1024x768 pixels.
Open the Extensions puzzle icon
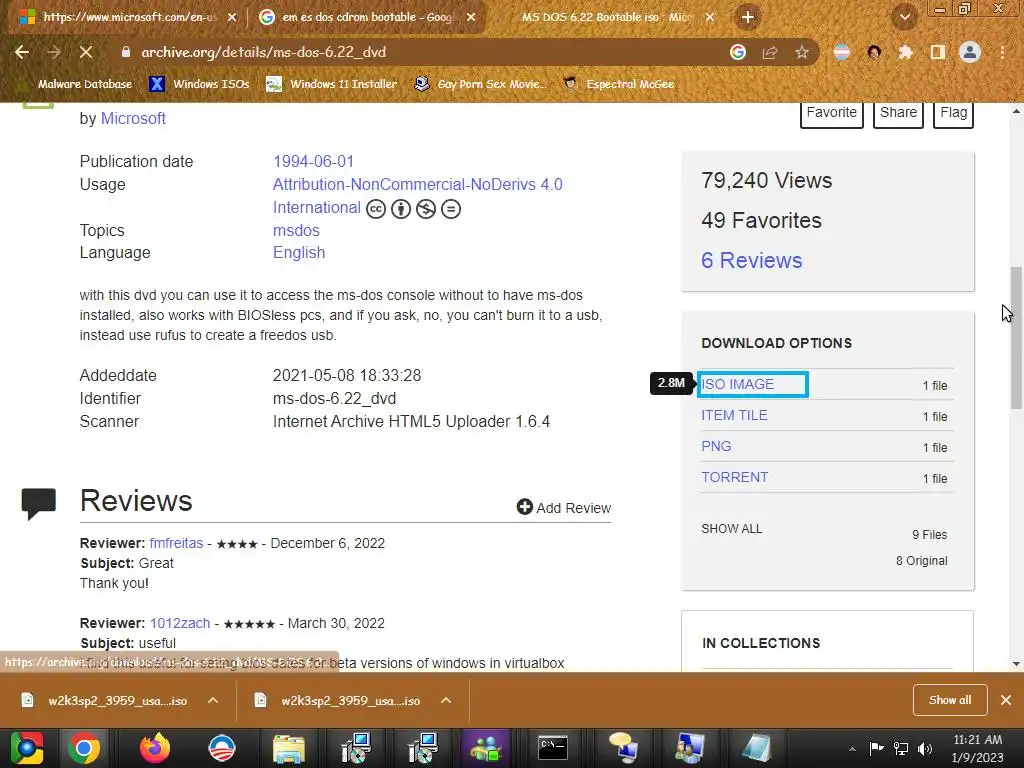click(x=905, y=52)
